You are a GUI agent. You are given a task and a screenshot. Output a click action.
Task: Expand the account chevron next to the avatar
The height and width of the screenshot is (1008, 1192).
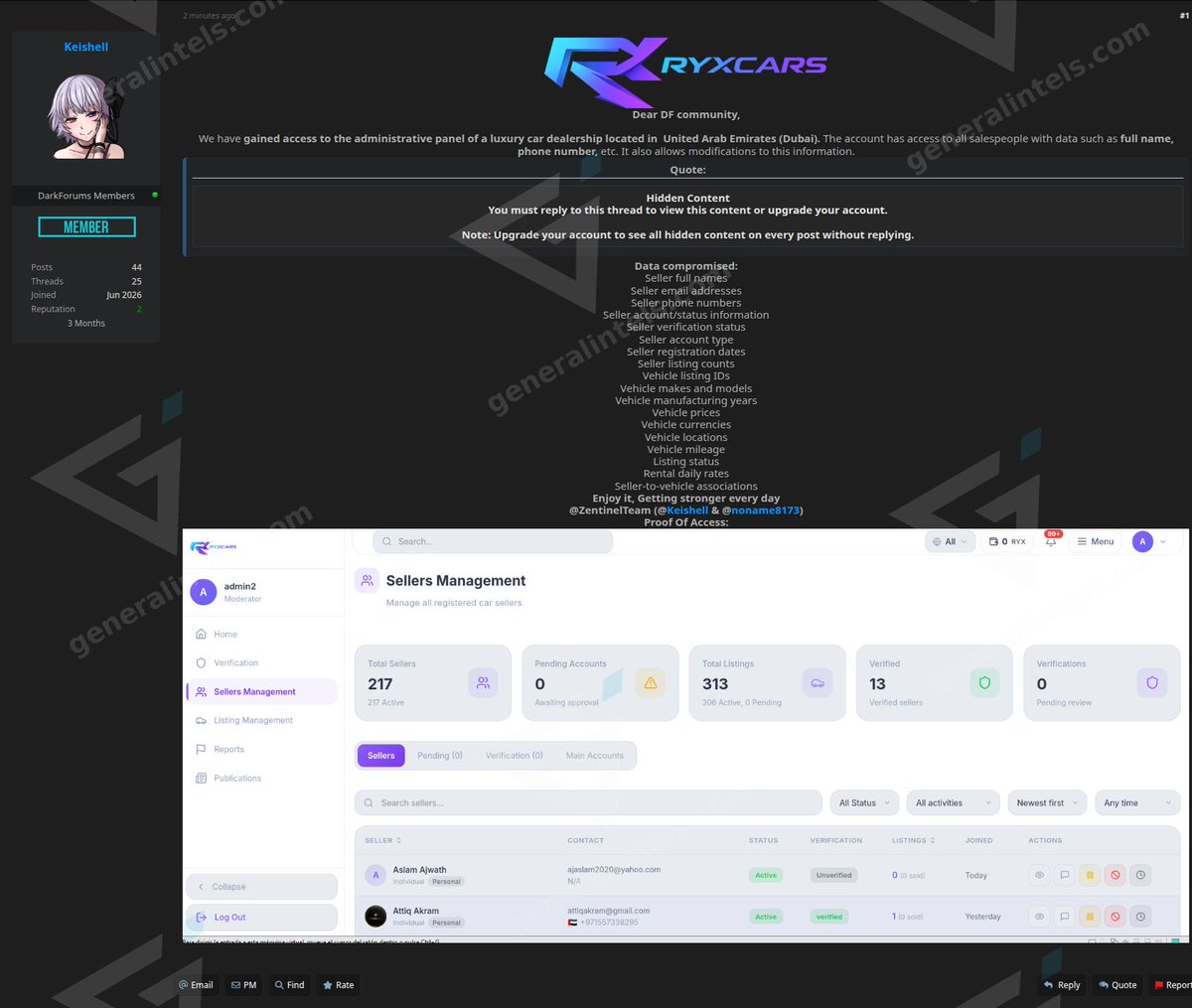click(x=1163, y=541)
